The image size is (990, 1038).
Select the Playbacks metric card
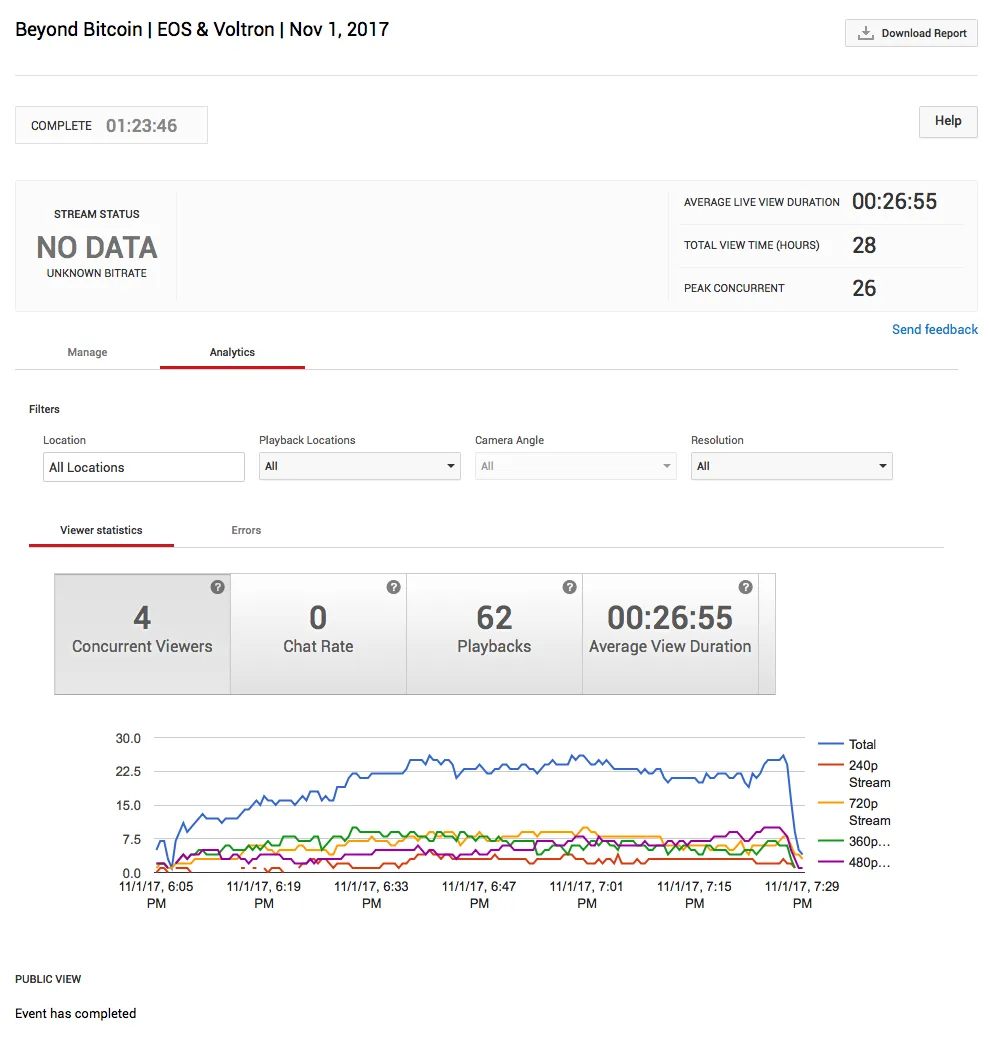coord(495,634)
